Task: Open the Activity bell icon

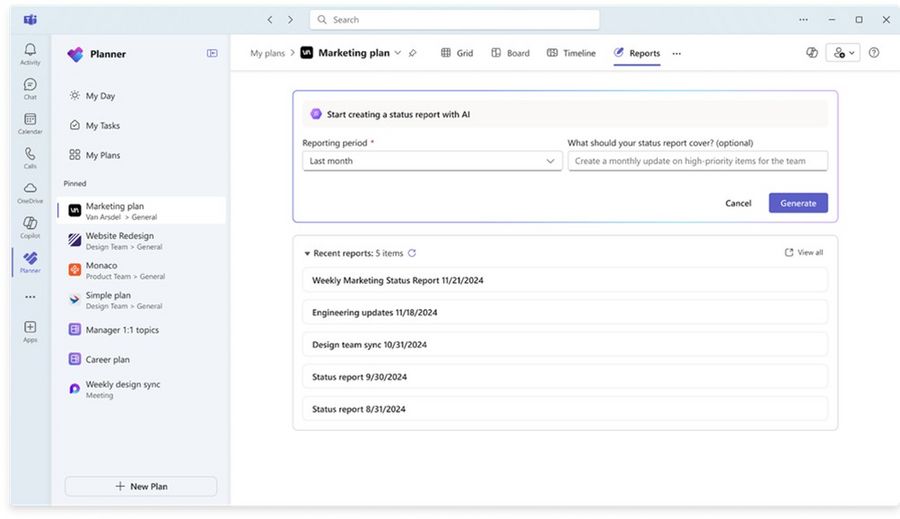Action: [x=30, y=54]
